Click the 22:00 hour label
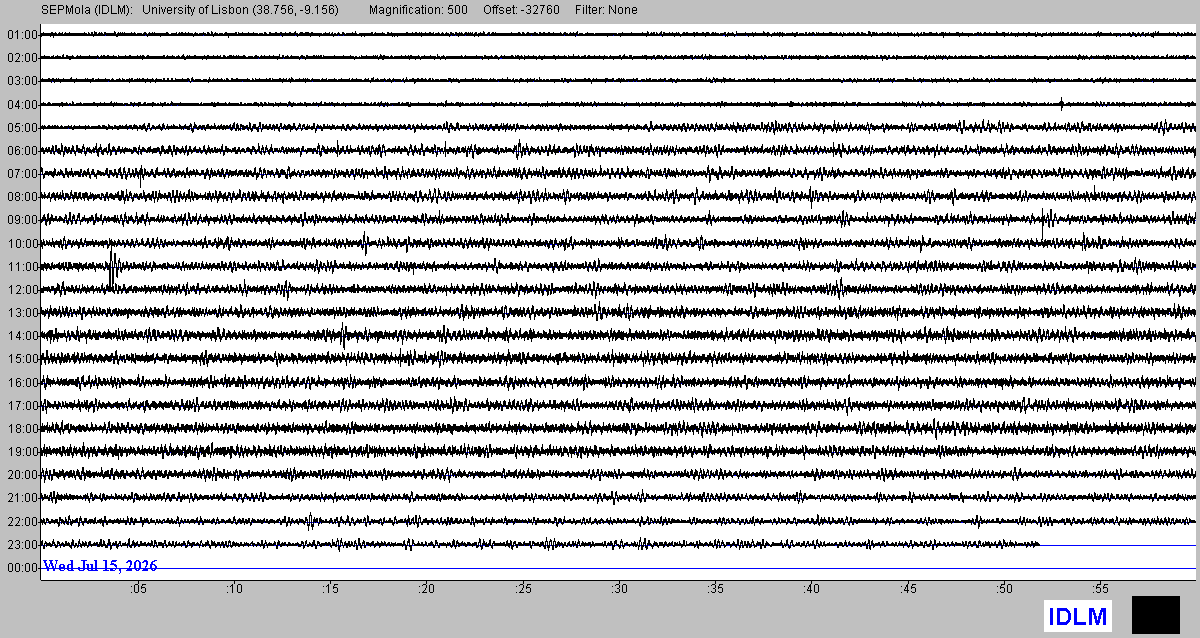This screenshot has height=638, width=1200. coord(22,522)
